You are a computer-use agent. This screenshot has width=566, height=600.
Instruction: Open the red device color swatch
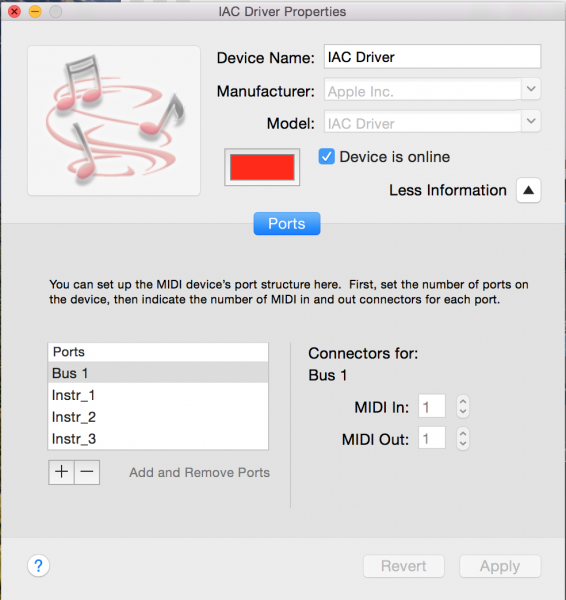pyautogui.click(x=262, y=167)
